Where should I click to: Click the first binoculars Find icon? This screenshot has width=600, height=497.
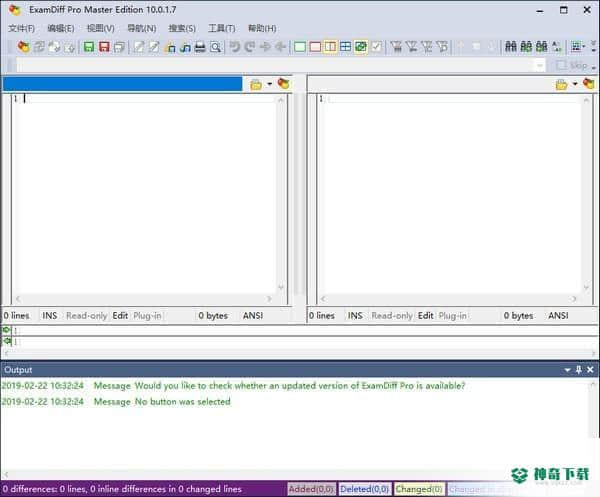pyautogui.click(x=511, y=47)
